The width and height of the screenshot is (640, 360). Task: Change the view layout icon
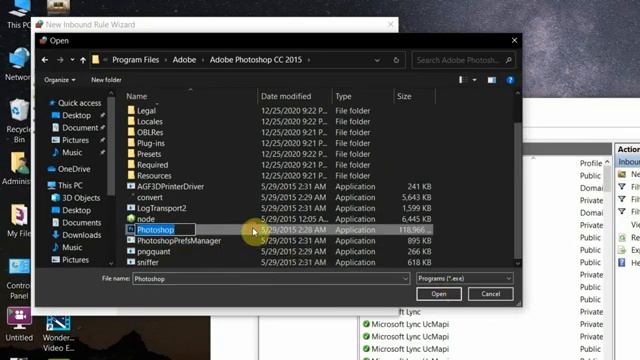click(463, 80)
